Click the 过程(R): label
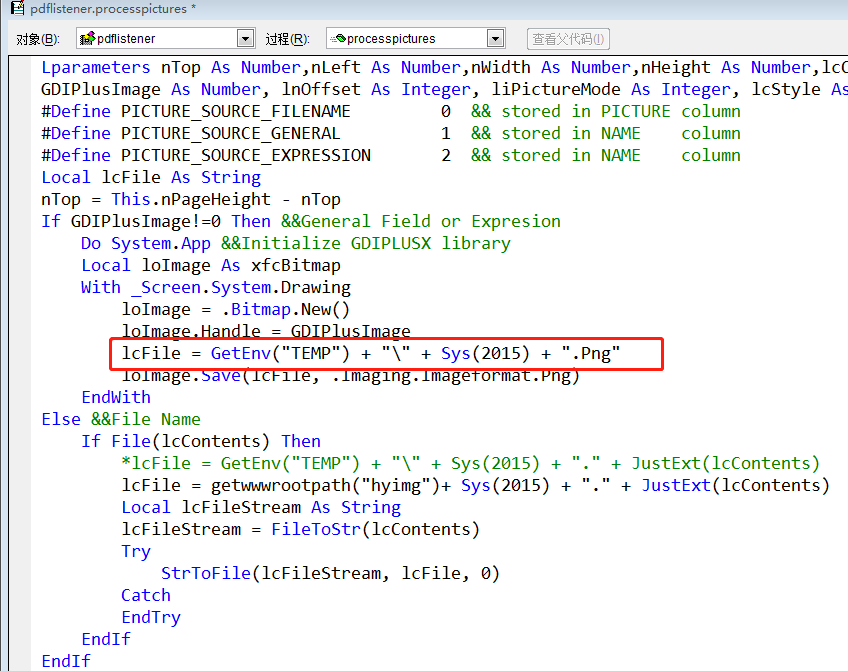Viewport: 848px width, 671px height. click(x=287, y=39)
